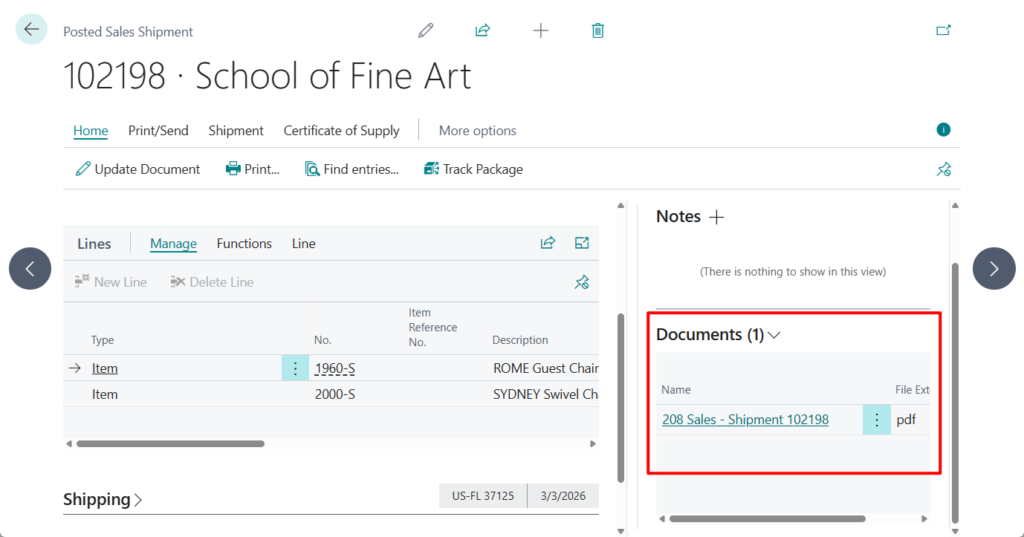Open 208 Sales - Shipment 102198 document
Viewport: 1024px width, 537px height.
745,420
